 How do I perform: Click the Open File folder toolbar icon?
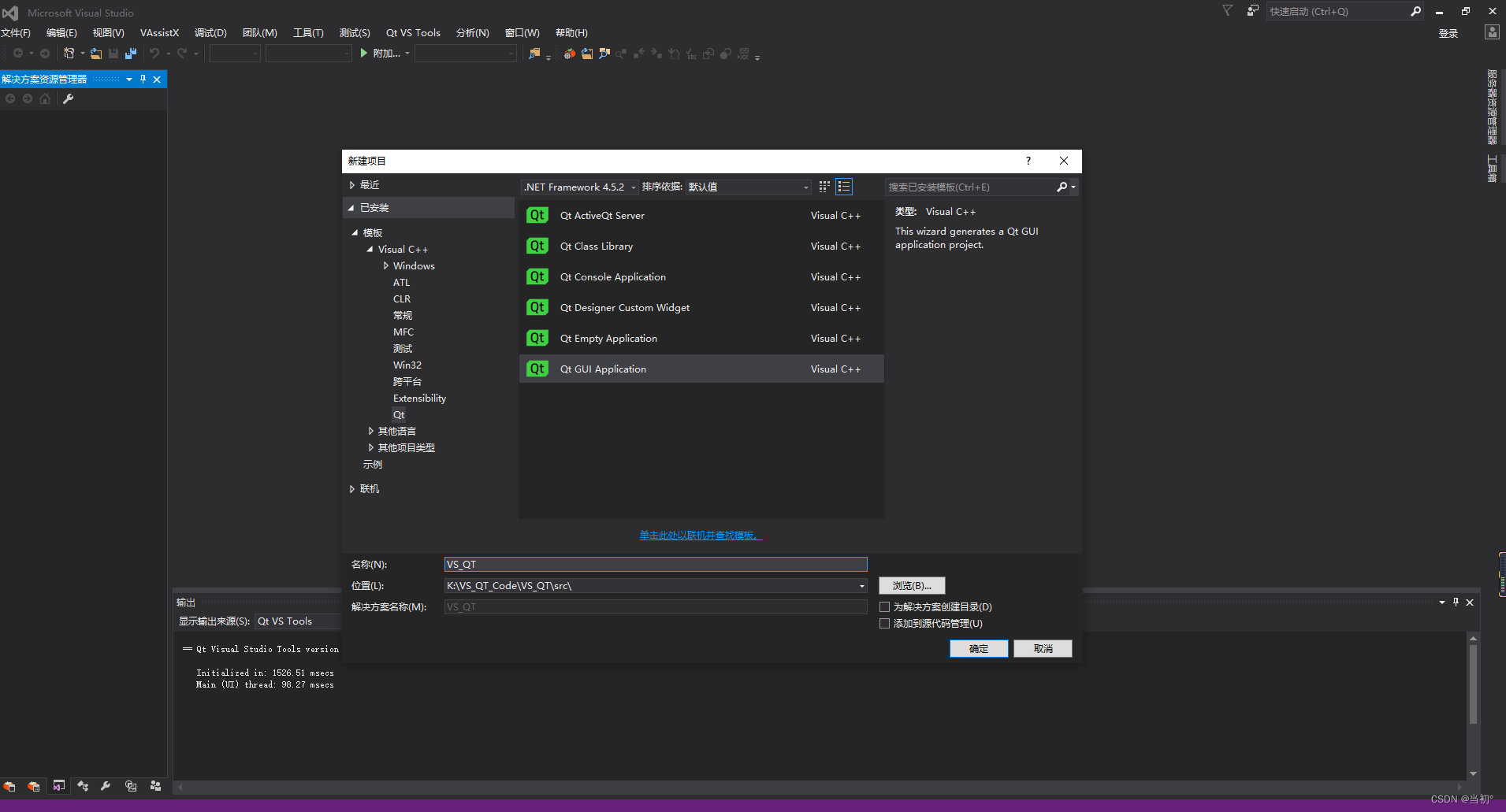click(x=95, y=53)
